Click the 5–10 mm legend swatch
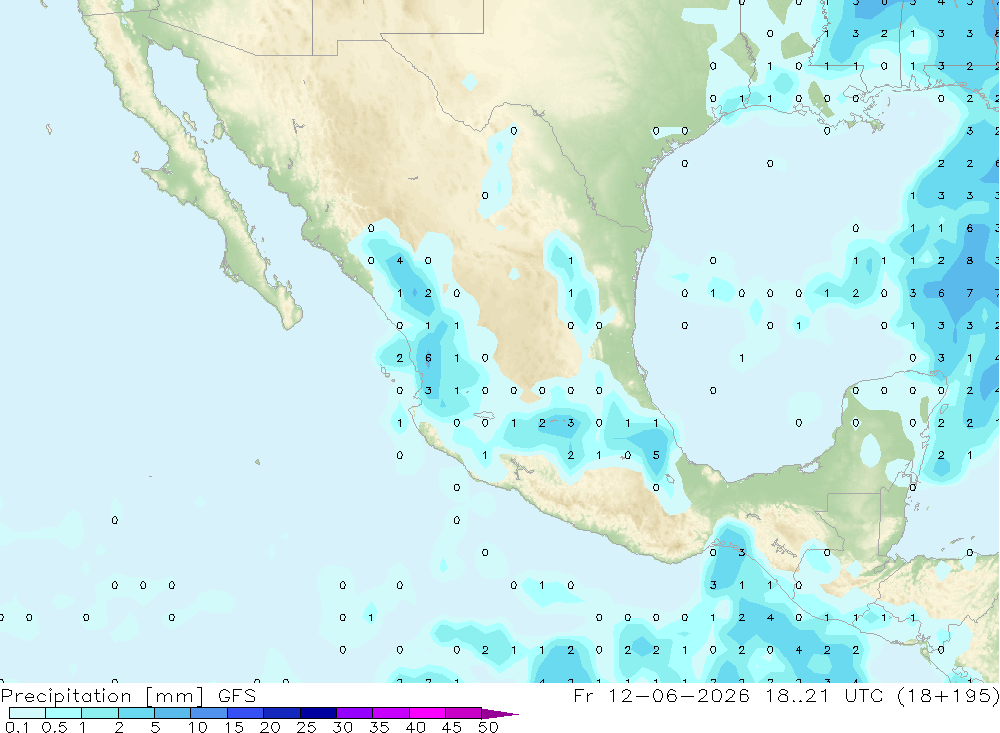The image size is (1000, 733). [x=172, y=713]
